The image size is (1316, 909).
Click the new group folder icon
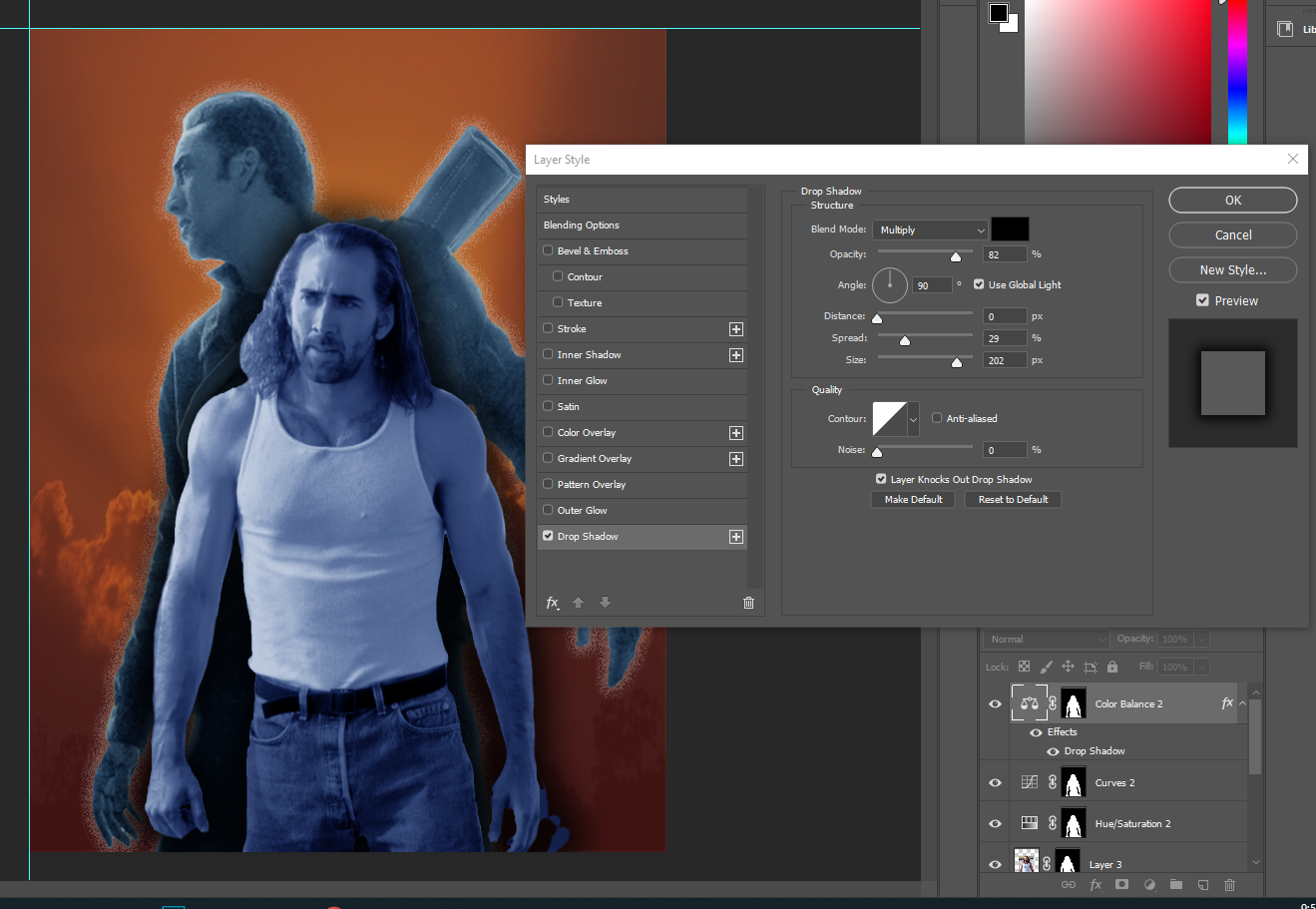[1176, 885]
